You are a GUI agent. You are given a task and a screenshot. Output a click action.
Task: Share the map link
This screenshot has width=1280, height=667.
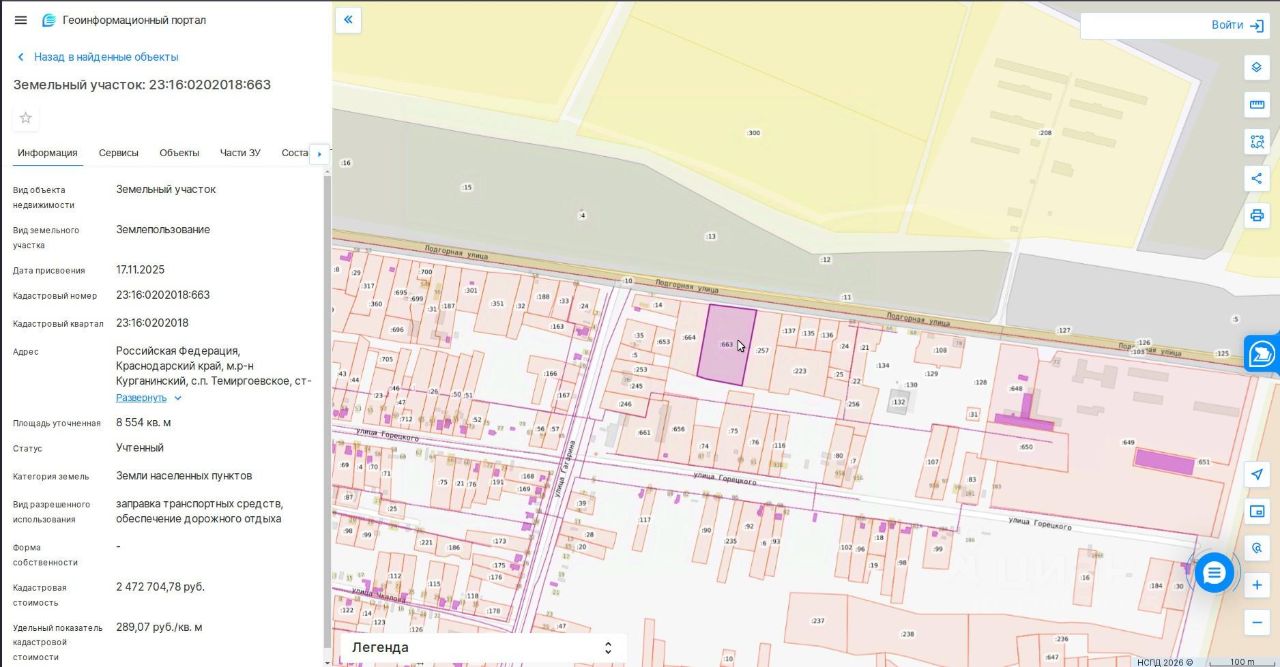[x=1257, y=178]
